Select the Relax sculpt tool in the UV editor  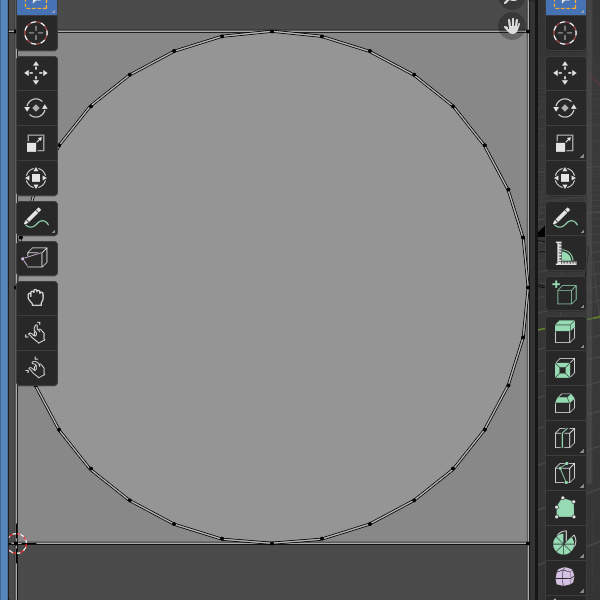tap(36, 333)
